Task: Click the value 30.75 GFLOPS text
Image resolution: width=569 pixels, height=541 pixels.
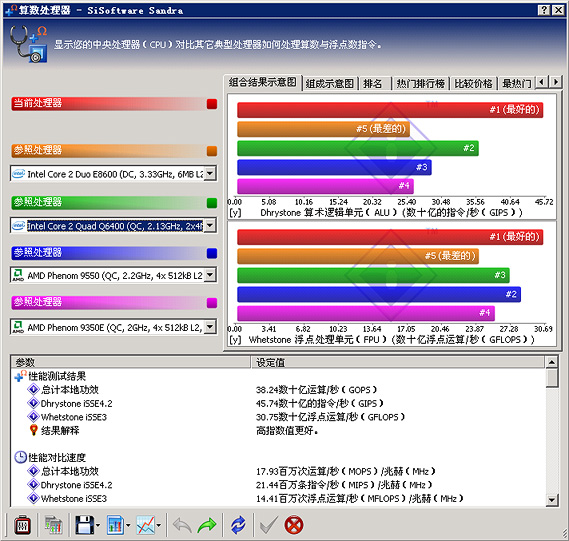Action: (x=330, y=417)
